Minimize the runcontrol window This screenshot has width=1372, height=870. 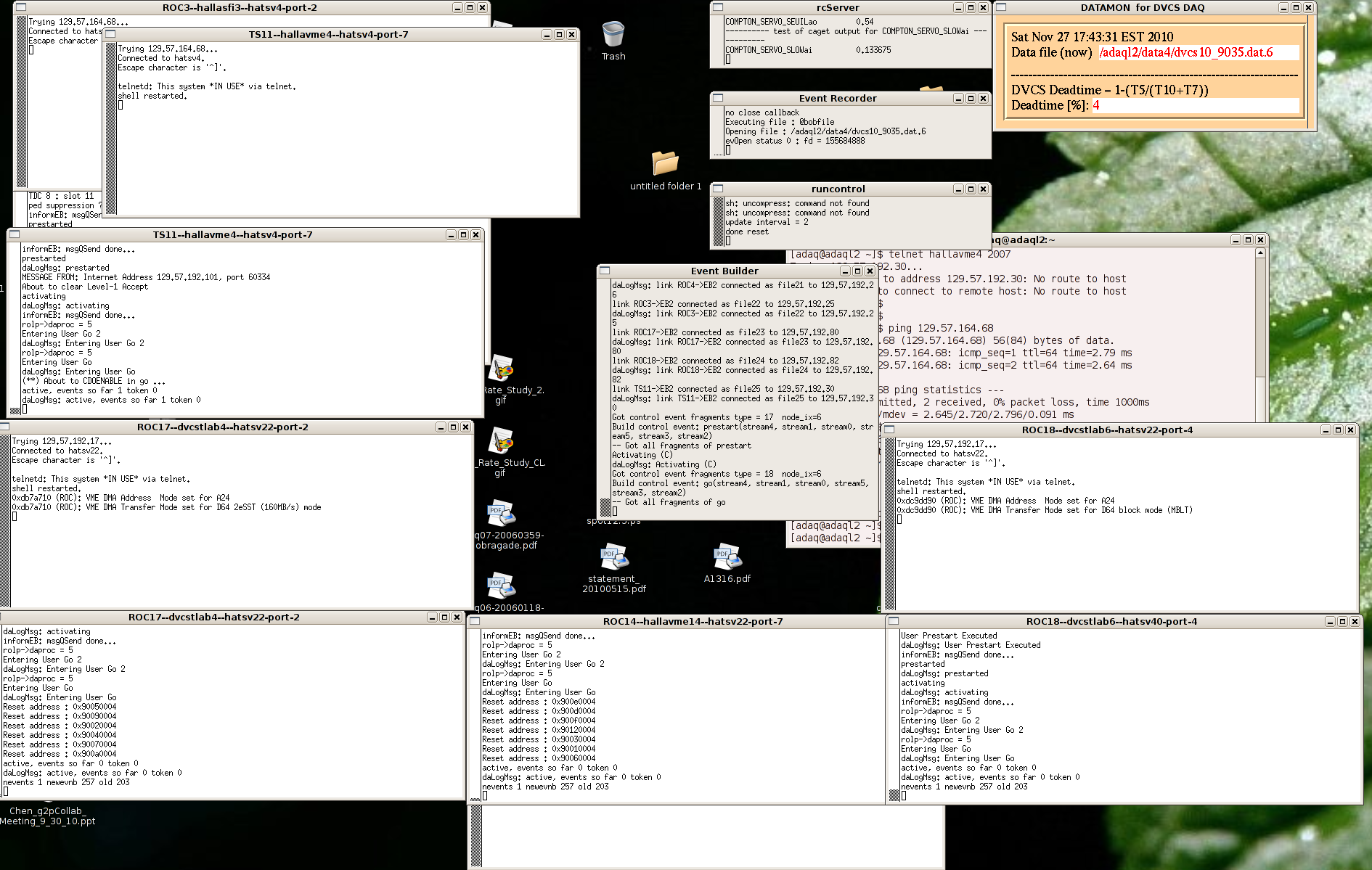tap(958, 189)
